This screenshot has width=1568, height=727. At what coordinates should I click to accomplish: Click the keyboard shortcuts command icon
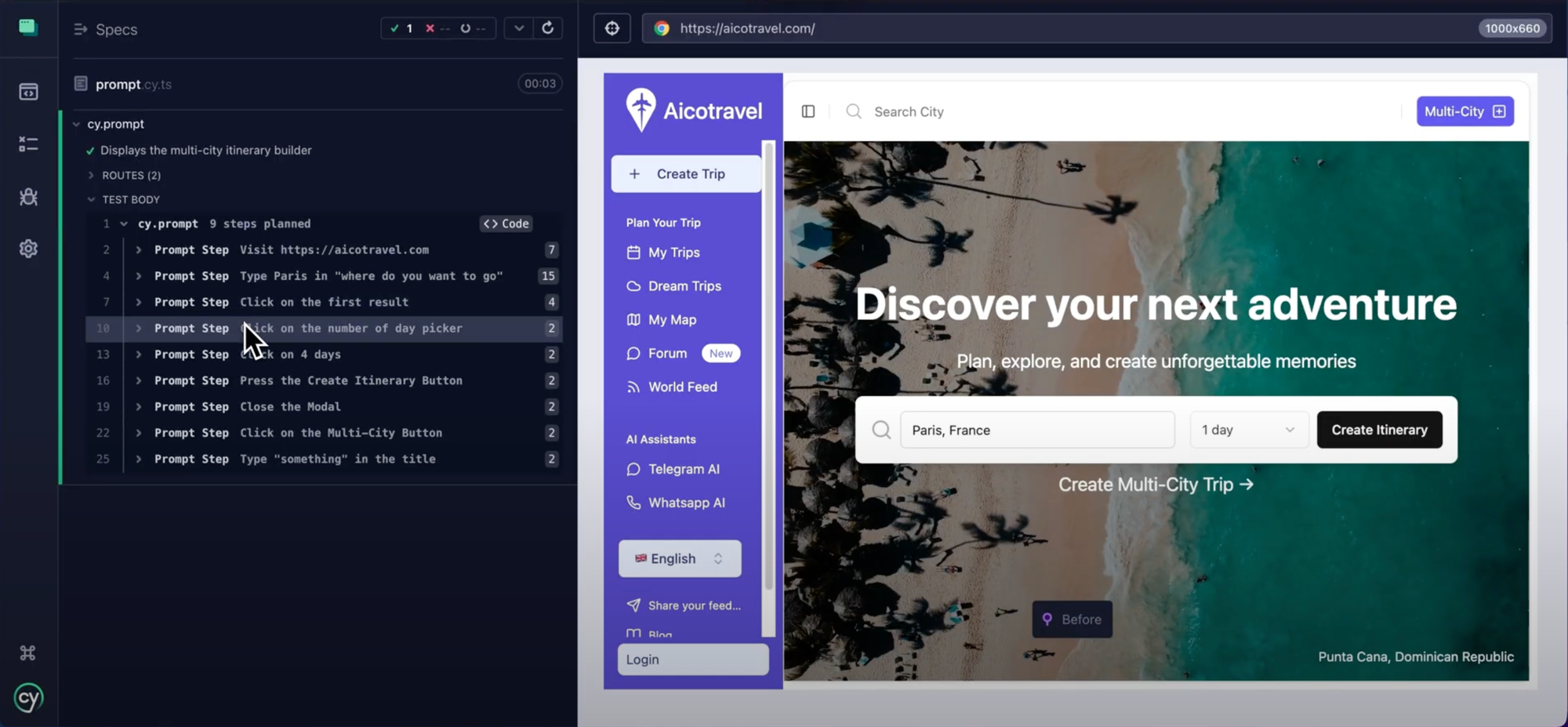(28, 652)
